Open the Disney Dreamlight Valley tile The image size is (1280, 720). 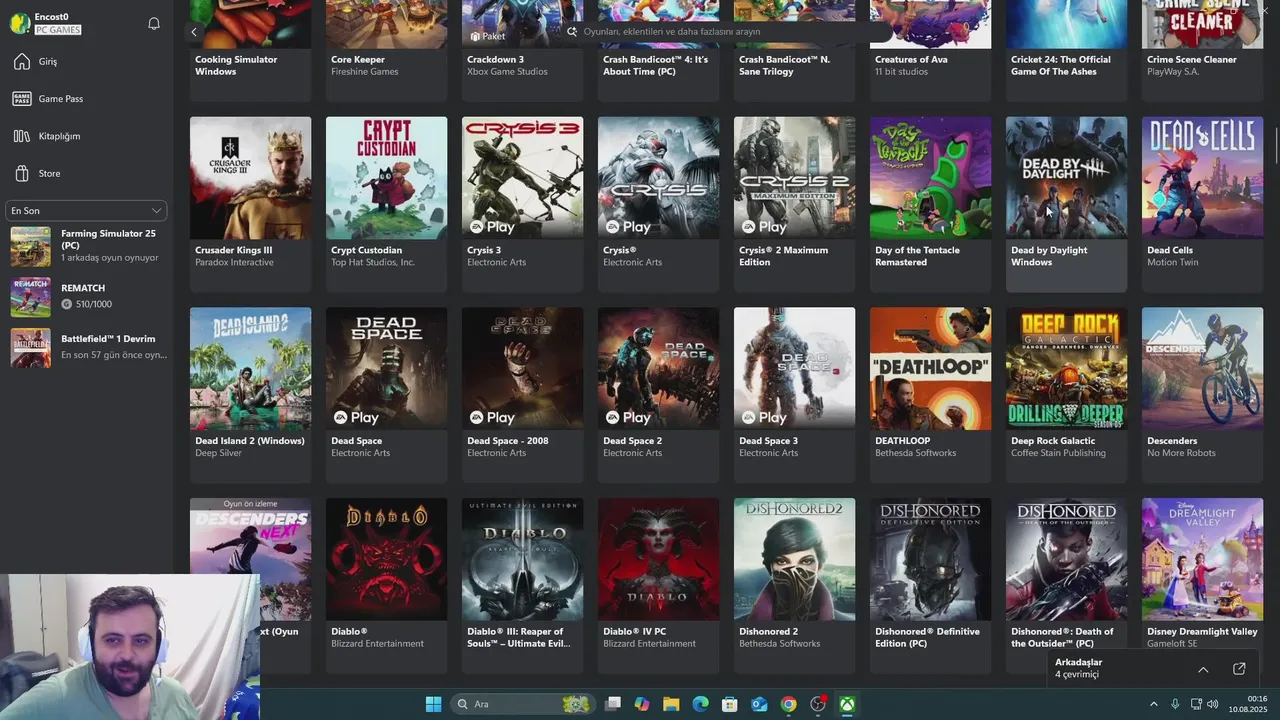click(1202, 585)
